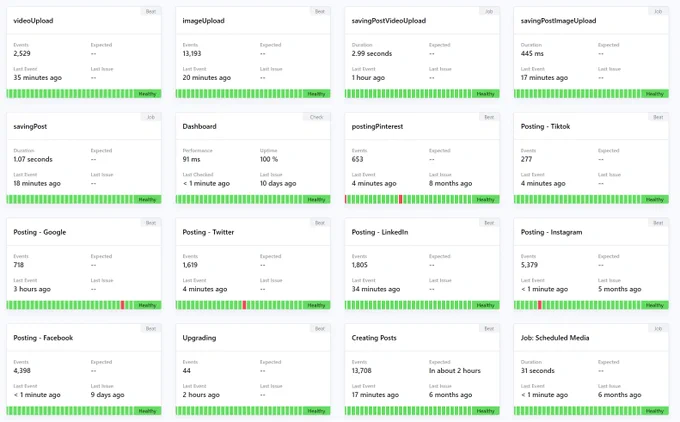
Task: Click Healthy status on Posting - Facebook card
Action: (x=147, y=411)
